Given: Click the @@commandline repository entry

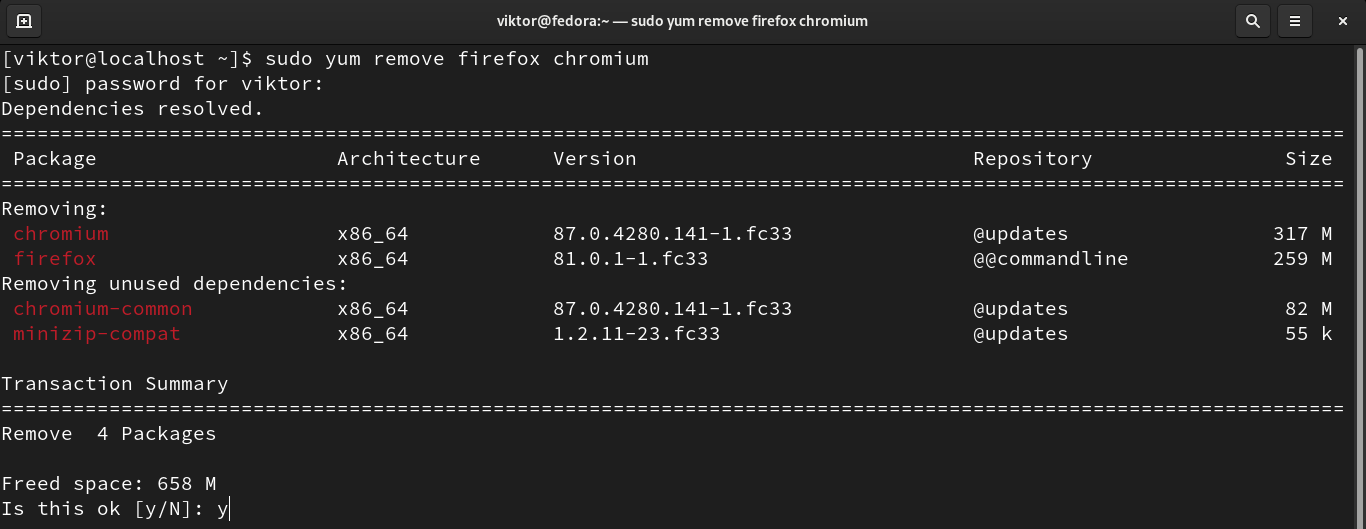Looking at the screenshot, I should point(1050,259).
